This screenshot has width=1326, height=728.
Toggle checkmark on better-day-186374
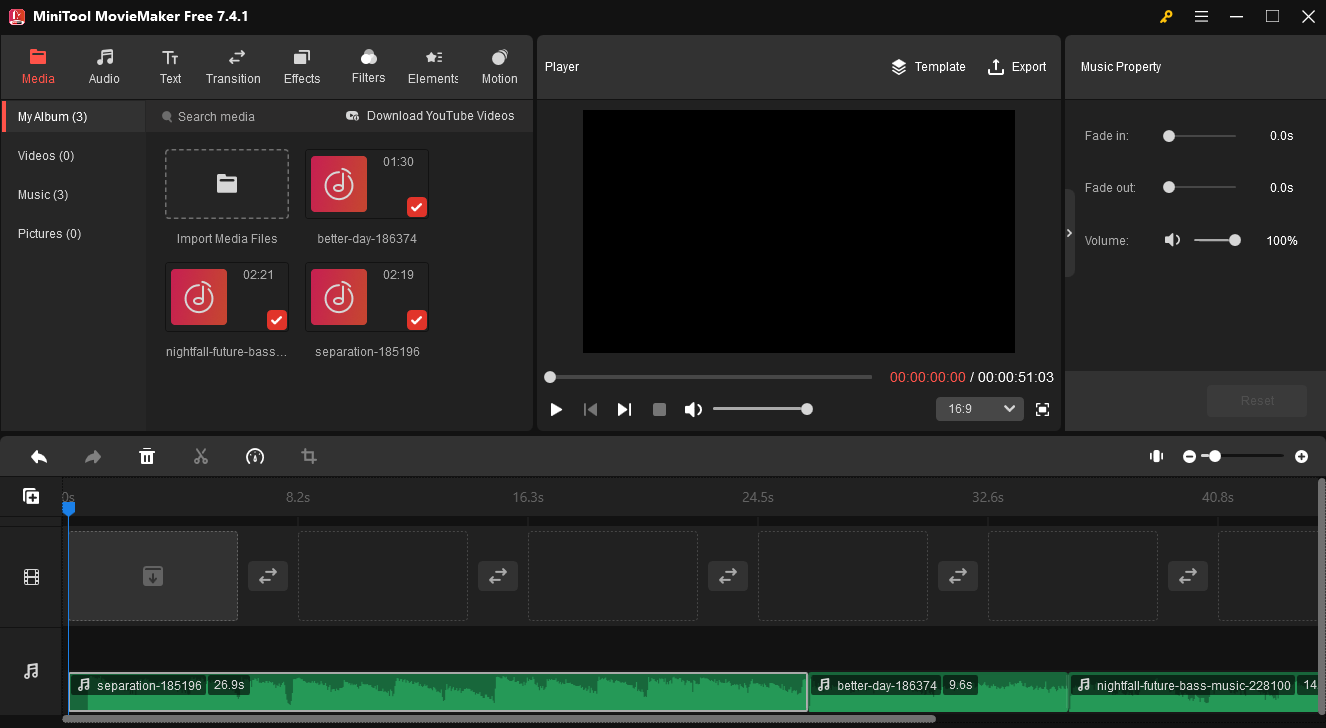417,207
